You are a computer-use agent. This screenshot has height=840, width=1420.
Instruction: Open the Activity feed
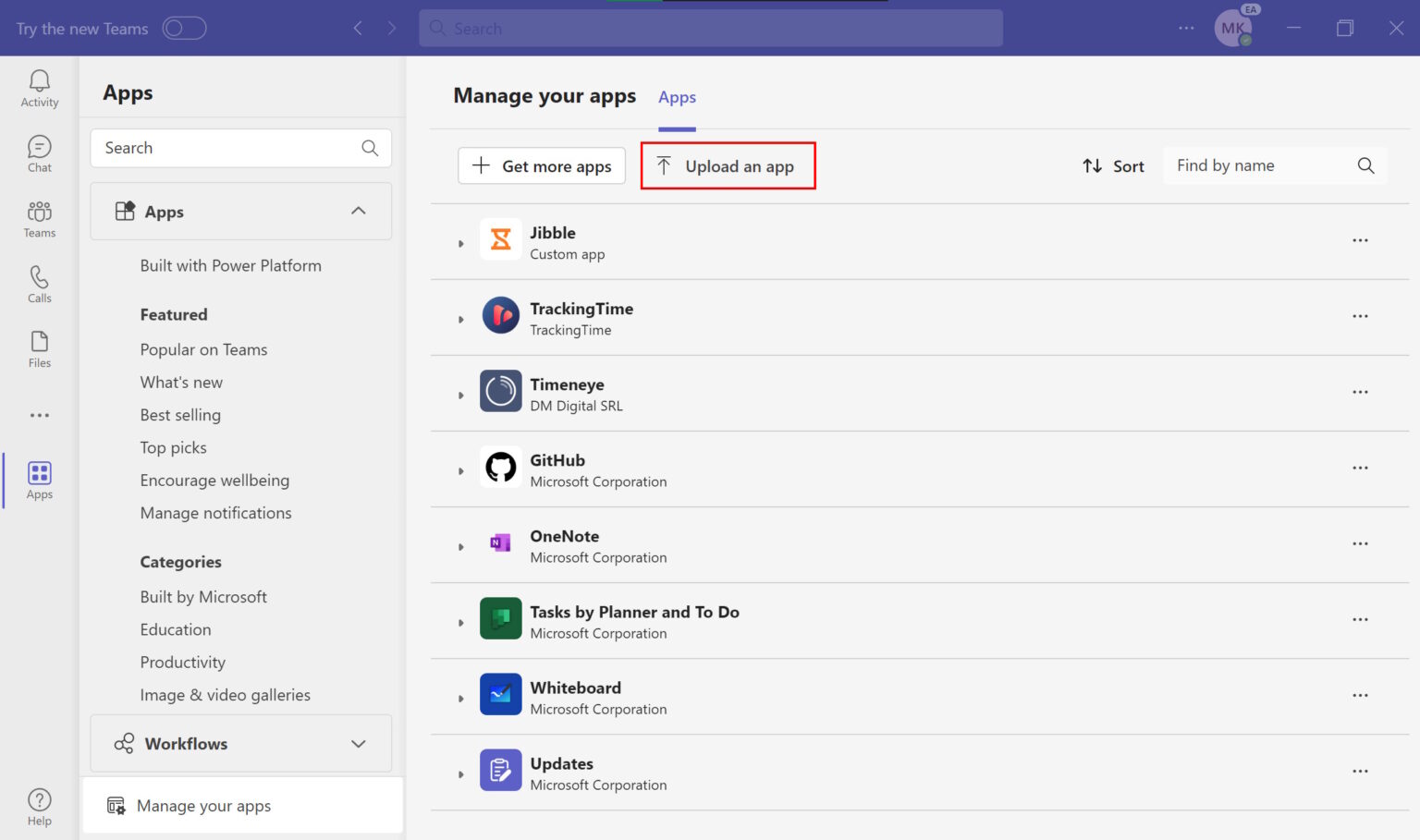39,88
